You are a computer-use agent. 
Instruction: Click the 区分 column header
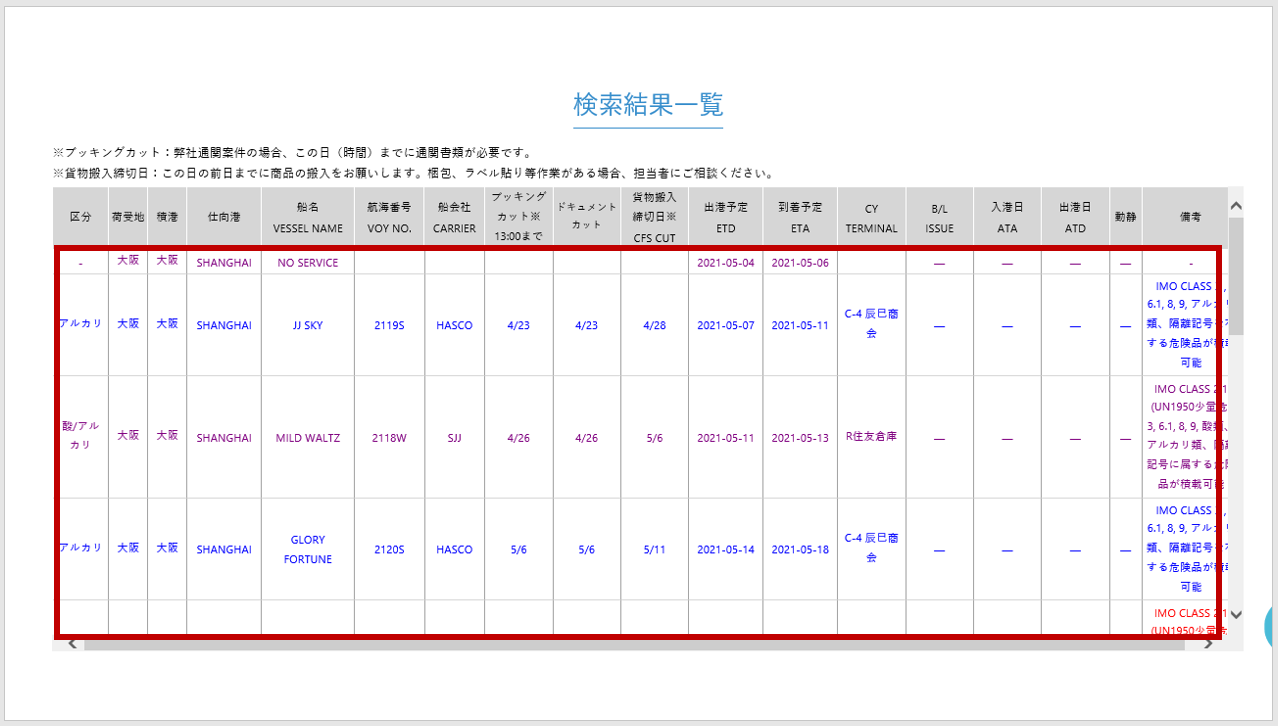point(81,216)
